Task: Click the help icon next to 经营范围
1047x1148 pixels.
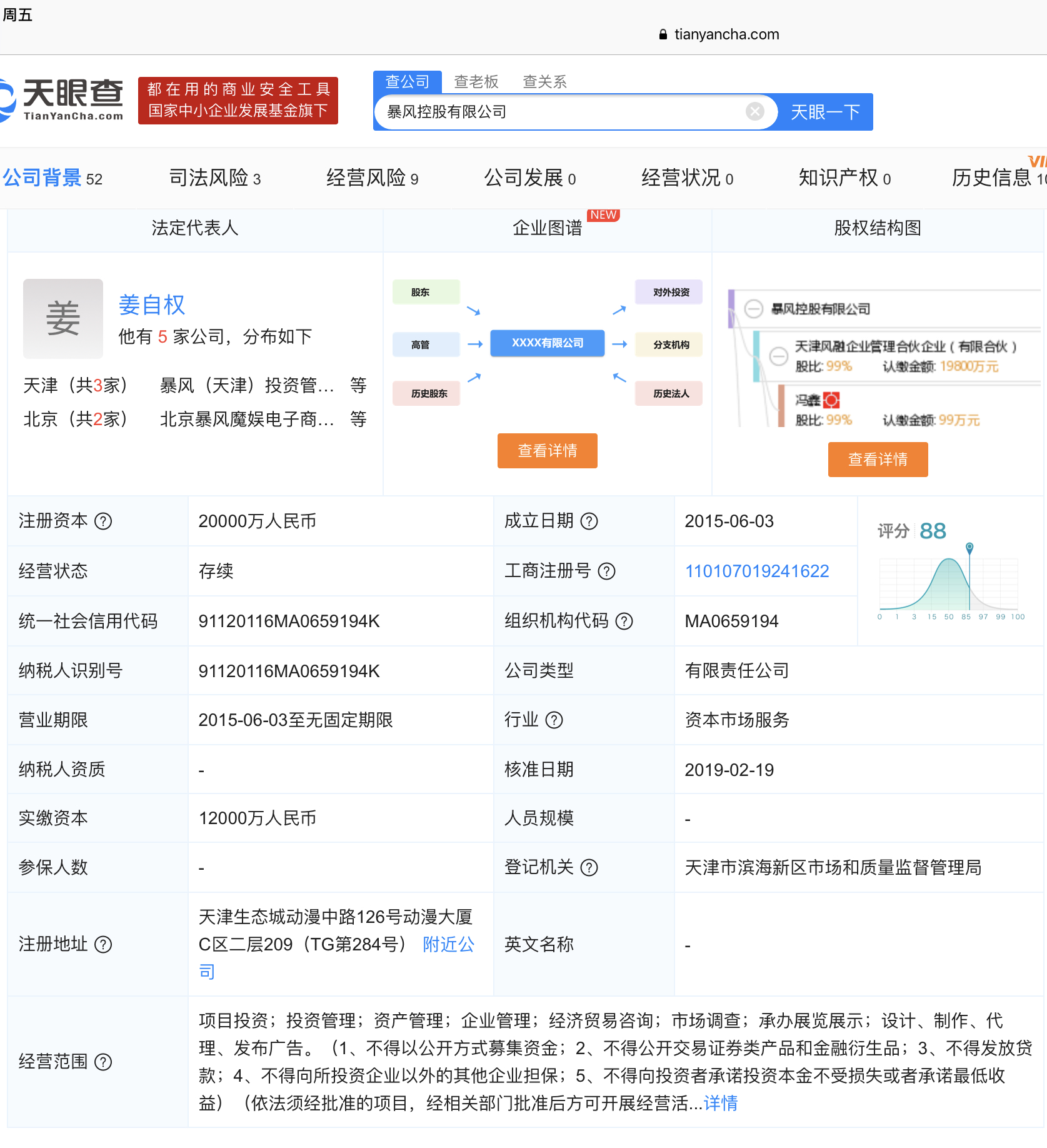Action: click(x=103, y=1062)
